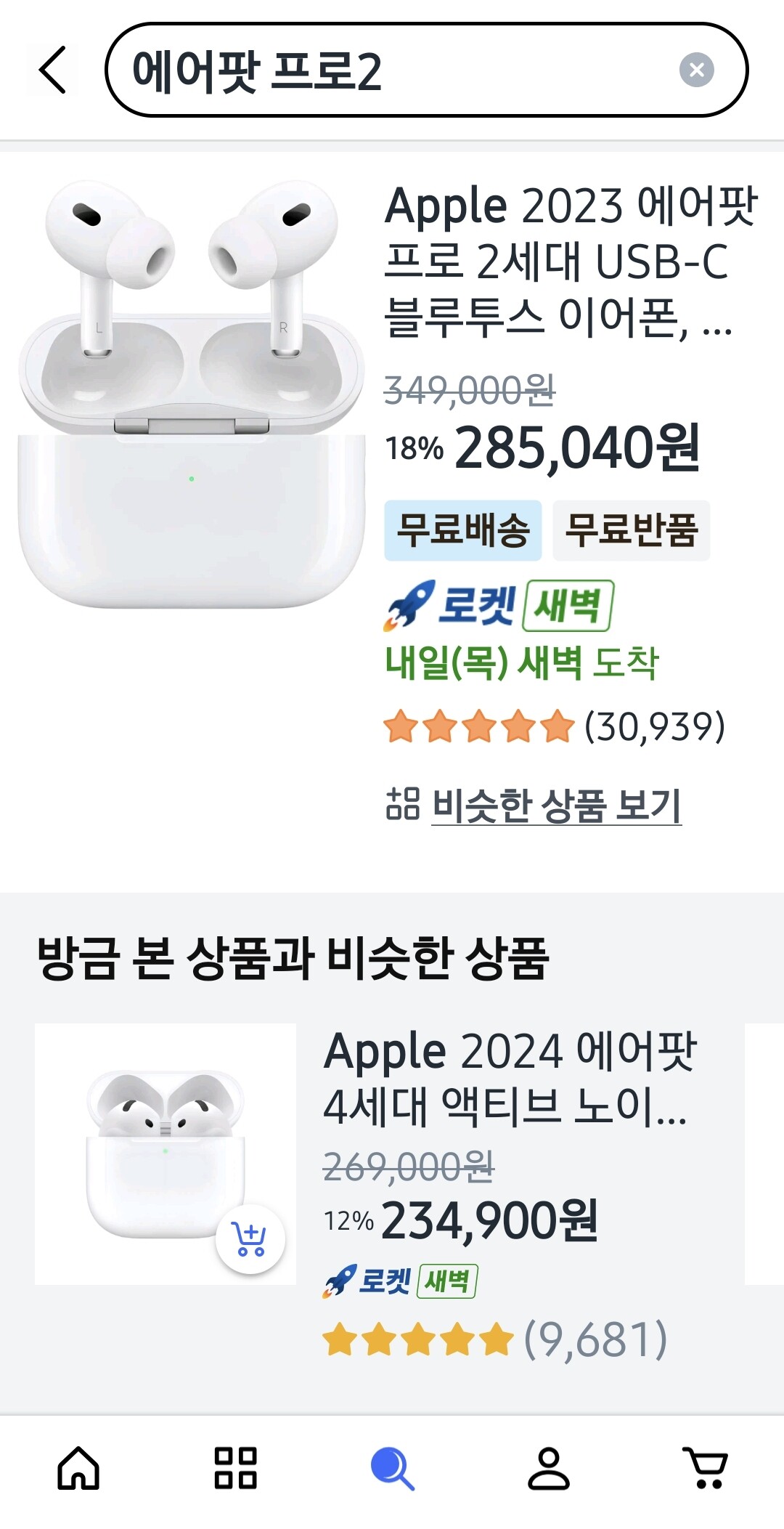
Task: Open the Home tab in the bottom bar
Action: [78, 1468]
